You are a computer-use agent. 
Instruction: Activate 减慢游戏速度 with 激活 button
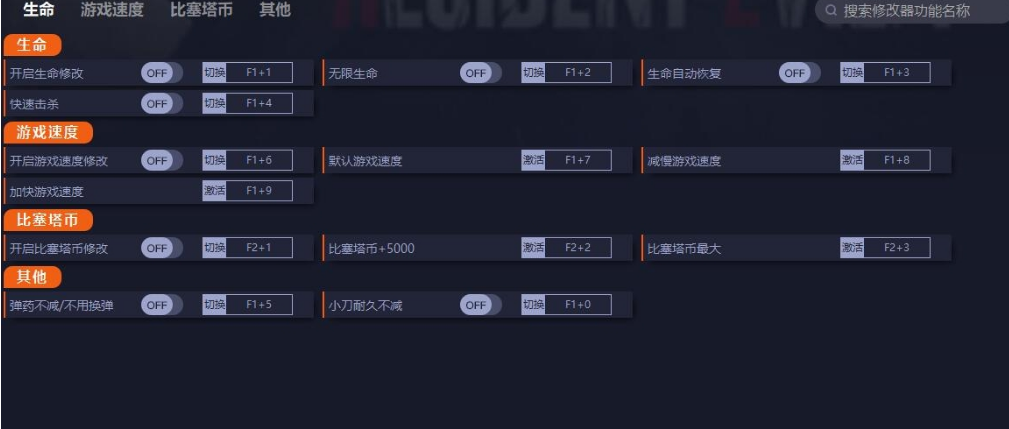tap(852, 160)
